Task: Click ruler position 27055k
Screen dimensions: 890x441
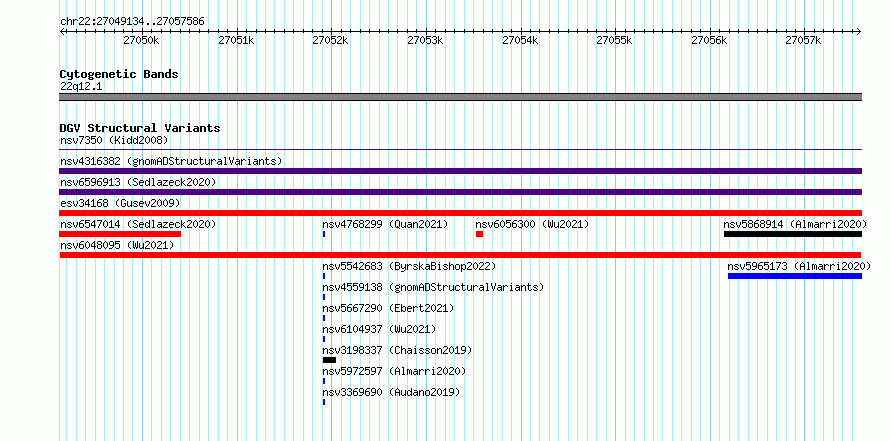Action: [x=615, y=40]
